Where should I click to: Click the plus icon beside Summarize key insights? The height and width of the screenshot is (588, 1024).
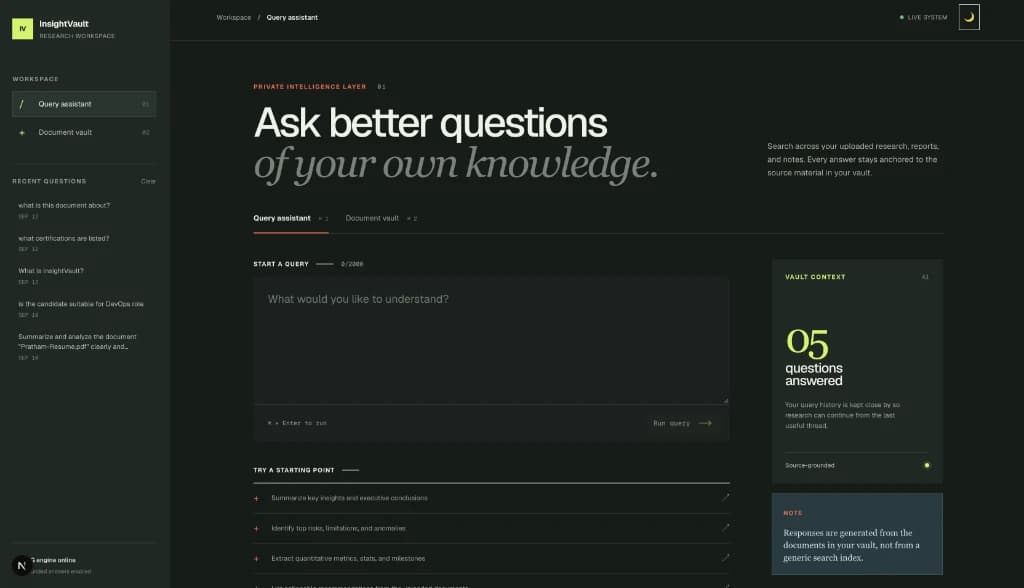[x=257, y=498]
